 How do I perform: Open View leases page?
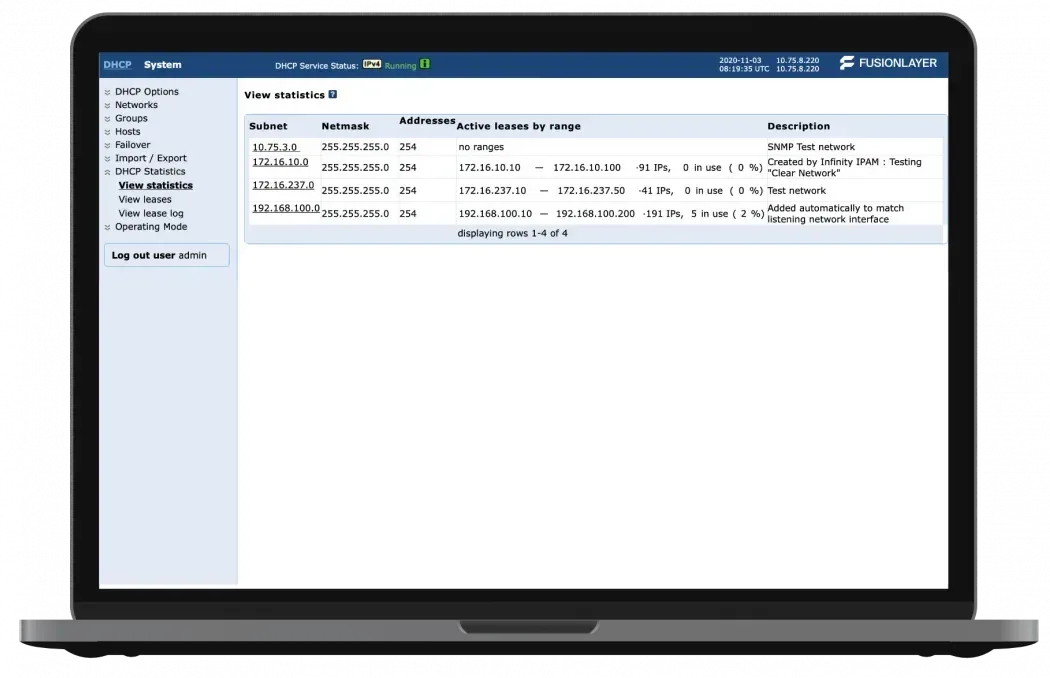pyautogui.click(x=145, y=200)
